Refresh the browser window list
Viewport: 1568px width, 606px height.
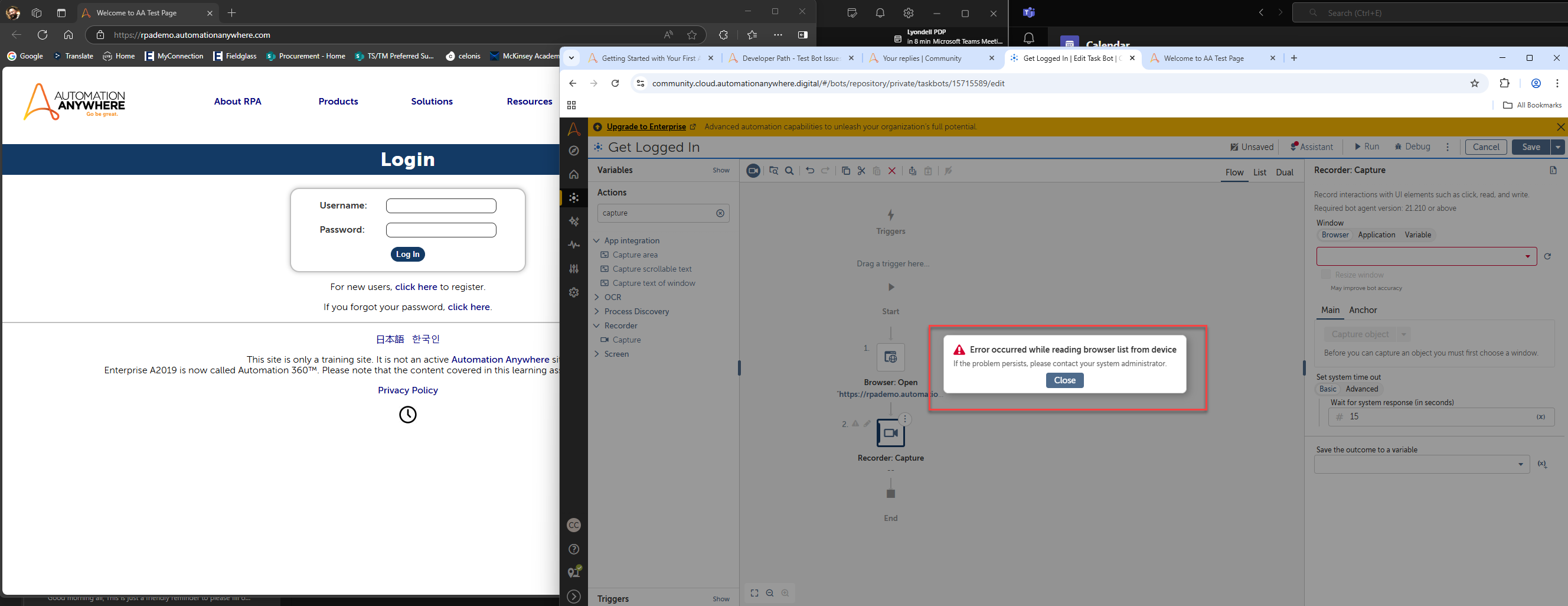tap(1547, 256)
